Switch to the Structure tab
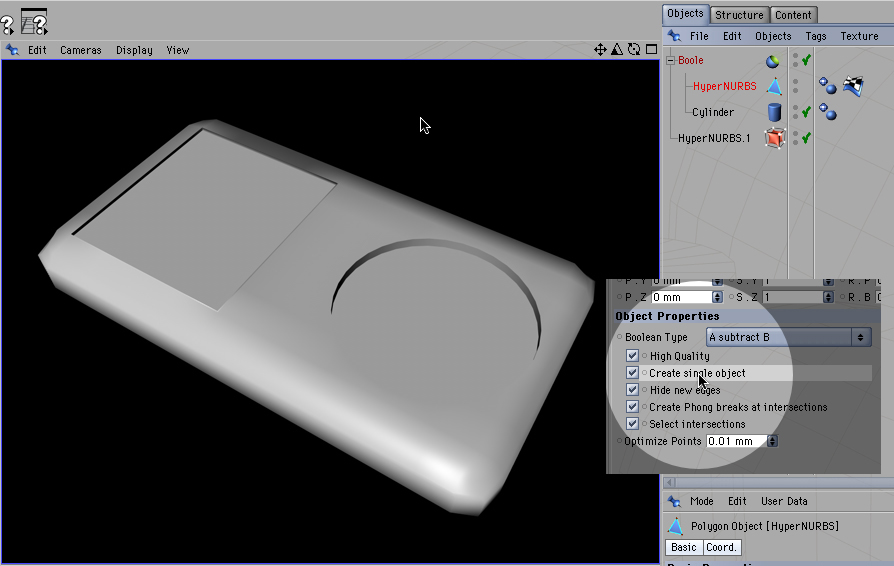This screenshot has height=566, width=894. 739,15
